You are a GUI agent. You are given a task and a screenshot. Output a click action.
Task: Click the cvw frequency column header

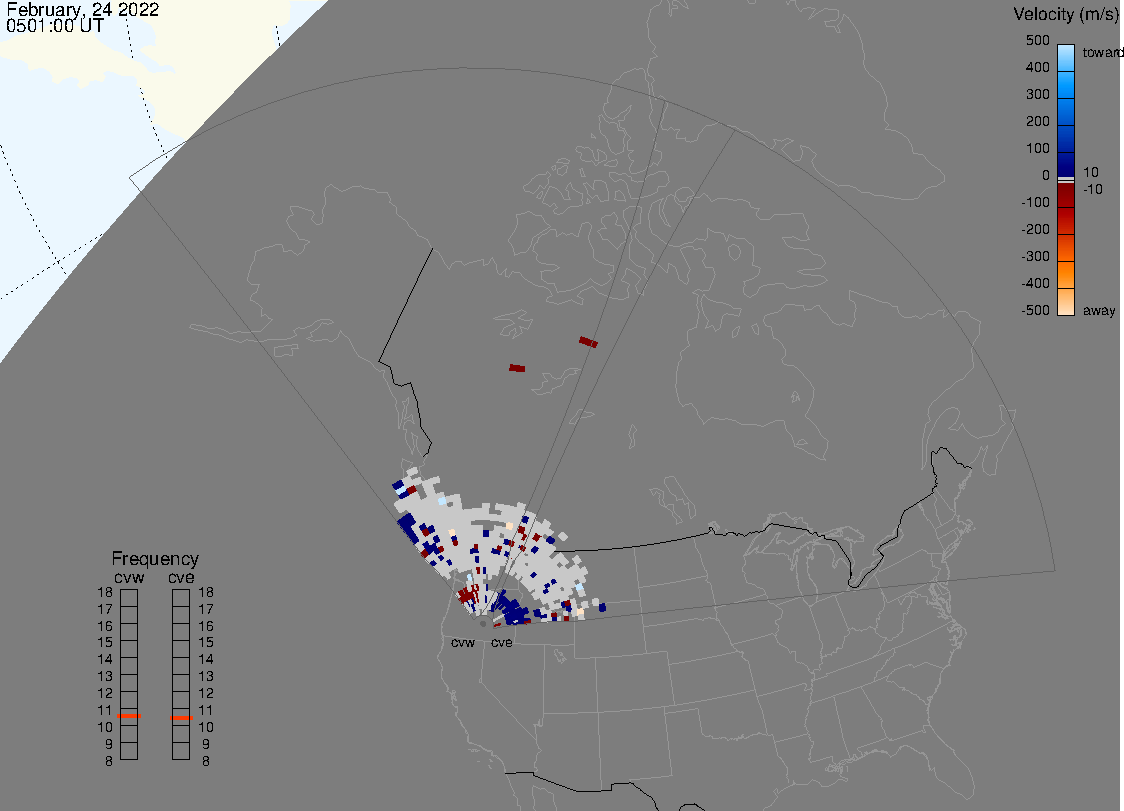click(129, 577)
